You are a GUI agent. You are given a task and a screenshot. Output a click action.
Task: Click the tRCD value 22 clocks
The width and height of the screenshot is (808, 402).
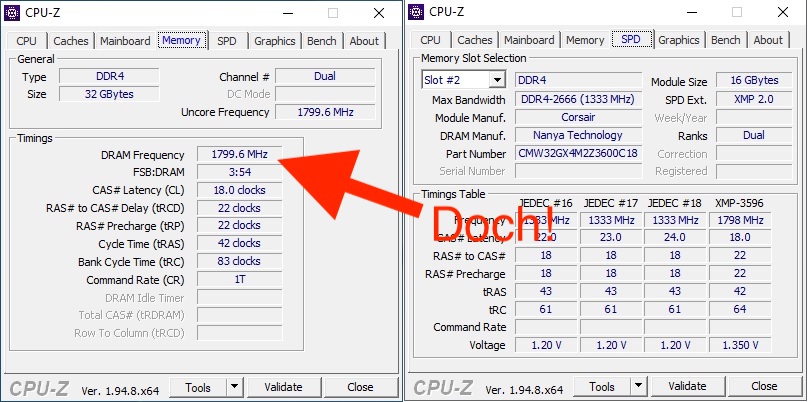pyautogui.click(x=240, y=208)
